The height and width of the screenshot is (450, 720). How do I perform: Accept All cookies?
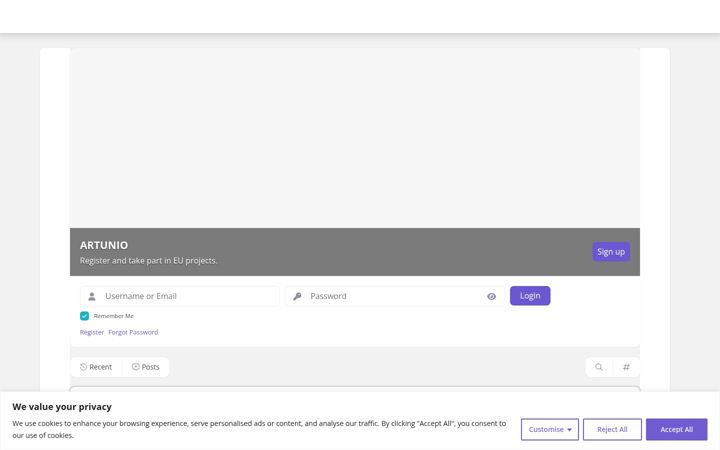click(676, 429)
